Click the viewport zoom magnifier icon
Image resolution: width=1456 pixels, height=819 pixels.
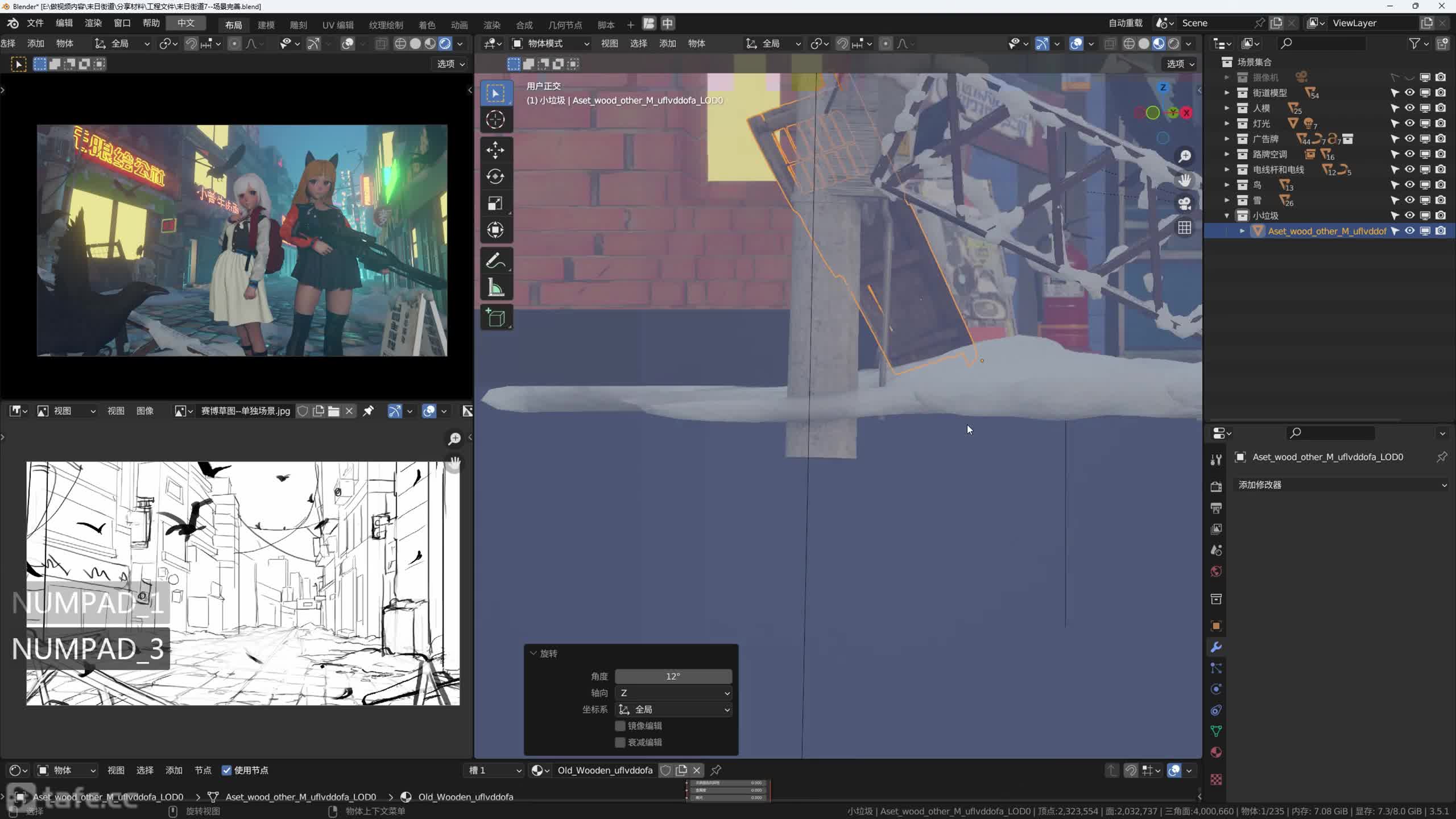click(1185, 156)
